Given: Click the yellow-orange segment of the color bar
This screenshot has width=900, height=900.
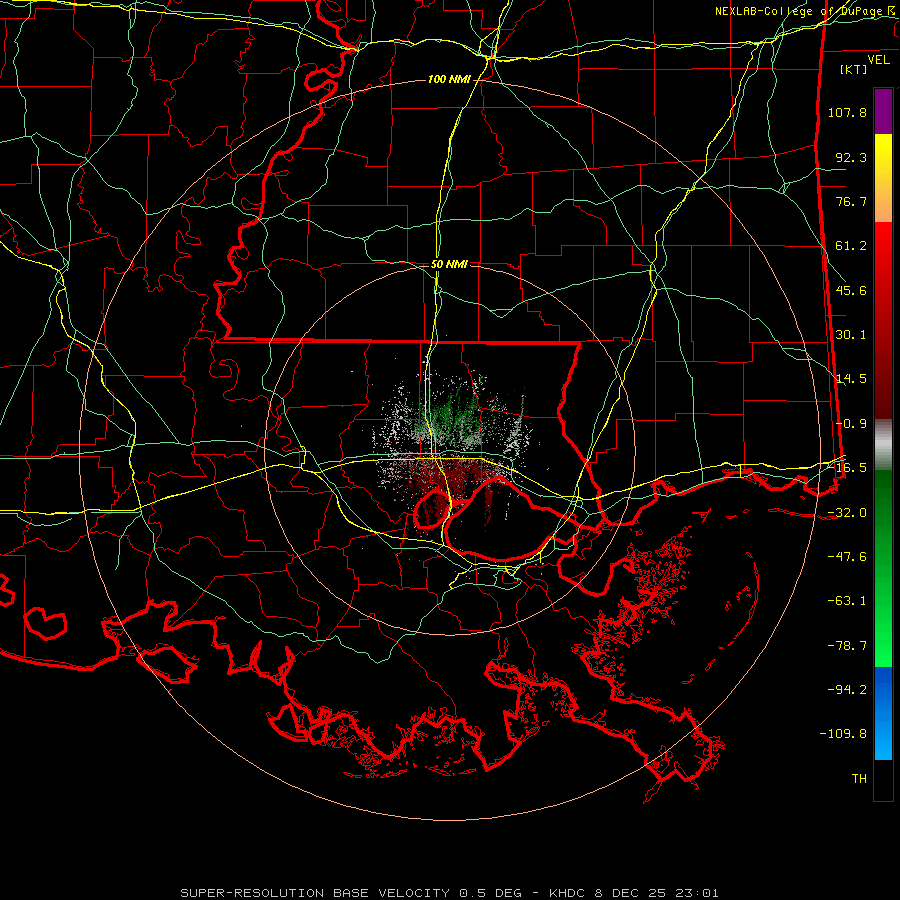Looking at the screenshot, I should click(883, 178).
